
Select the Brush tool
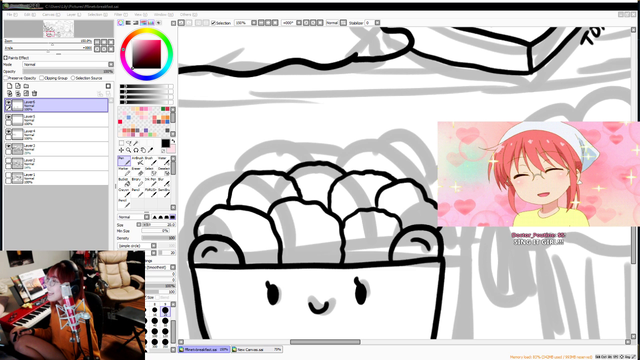point(150,161)
